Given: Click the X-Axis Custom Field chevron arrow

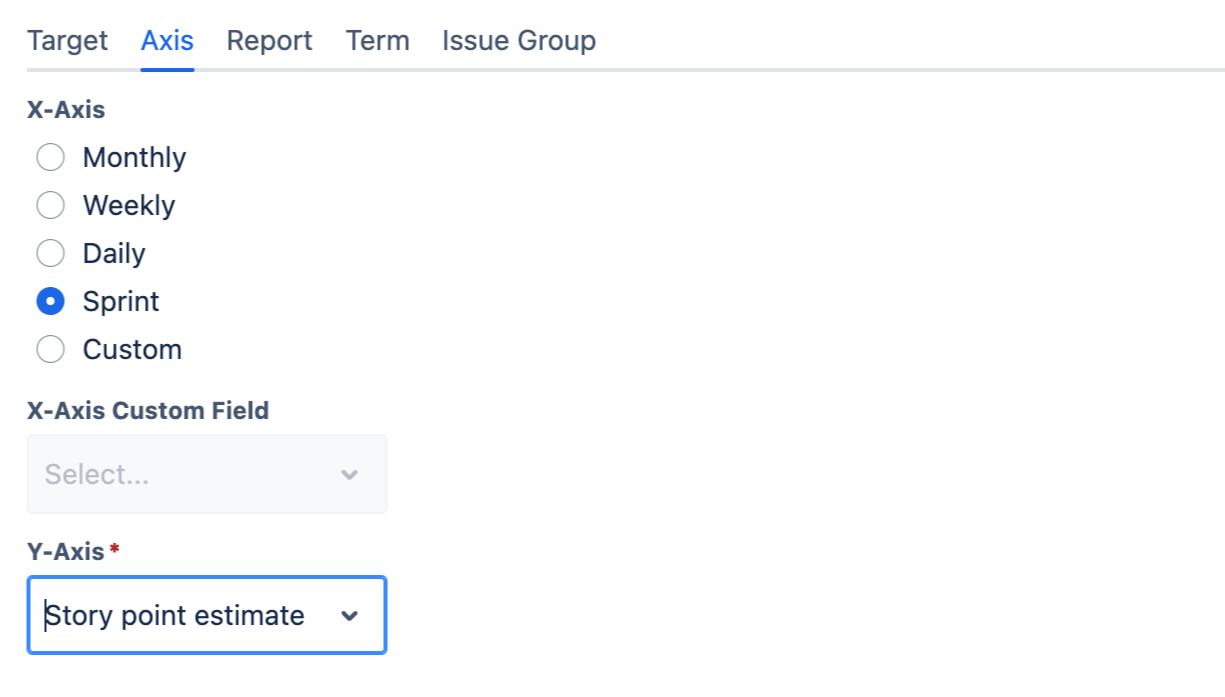Looking at the screenshot, I should coord(349,474).
